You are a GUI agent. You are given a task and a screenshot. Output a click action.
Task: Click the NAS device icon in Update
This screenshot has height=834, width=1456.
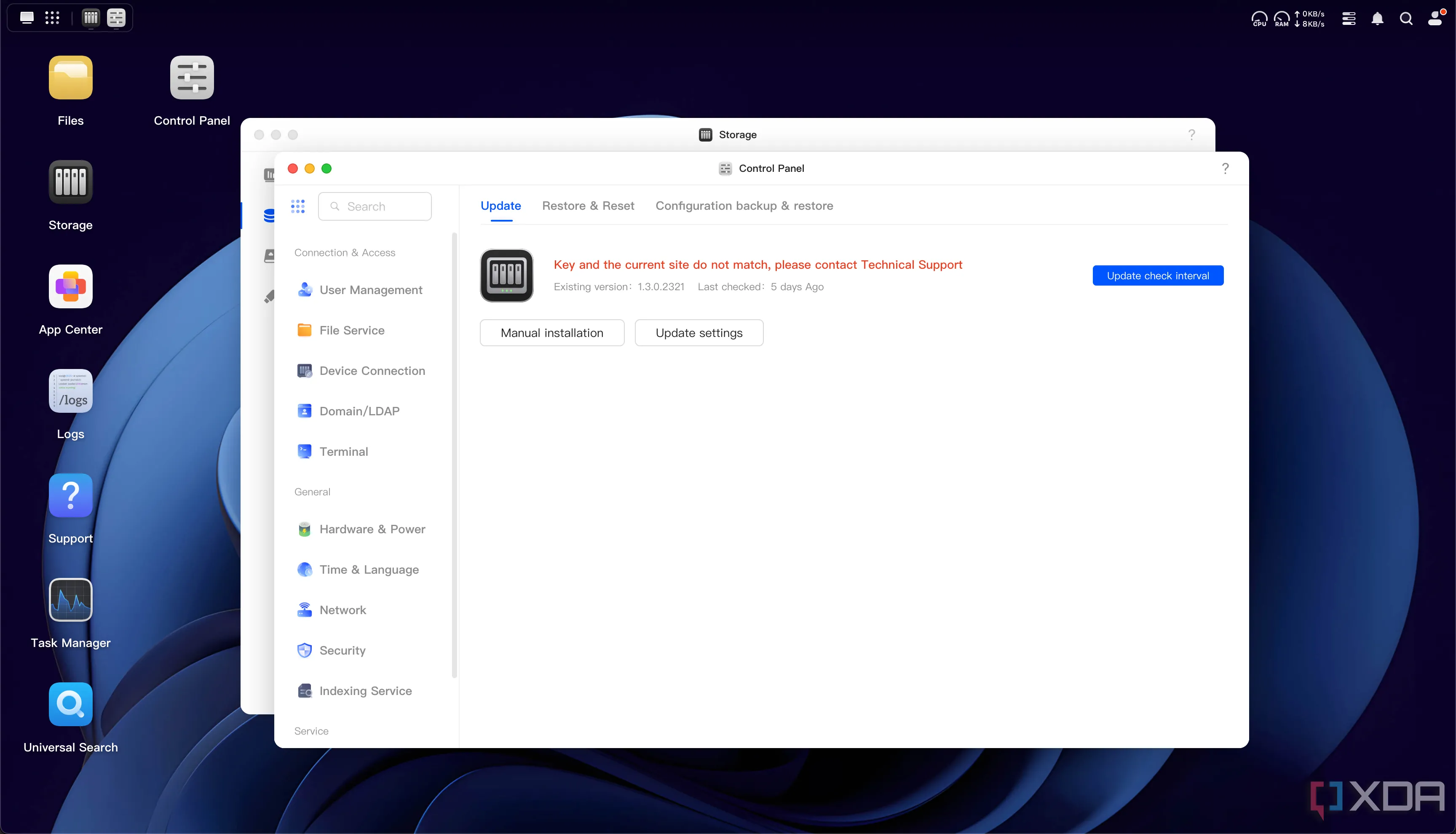pos(507,275)
